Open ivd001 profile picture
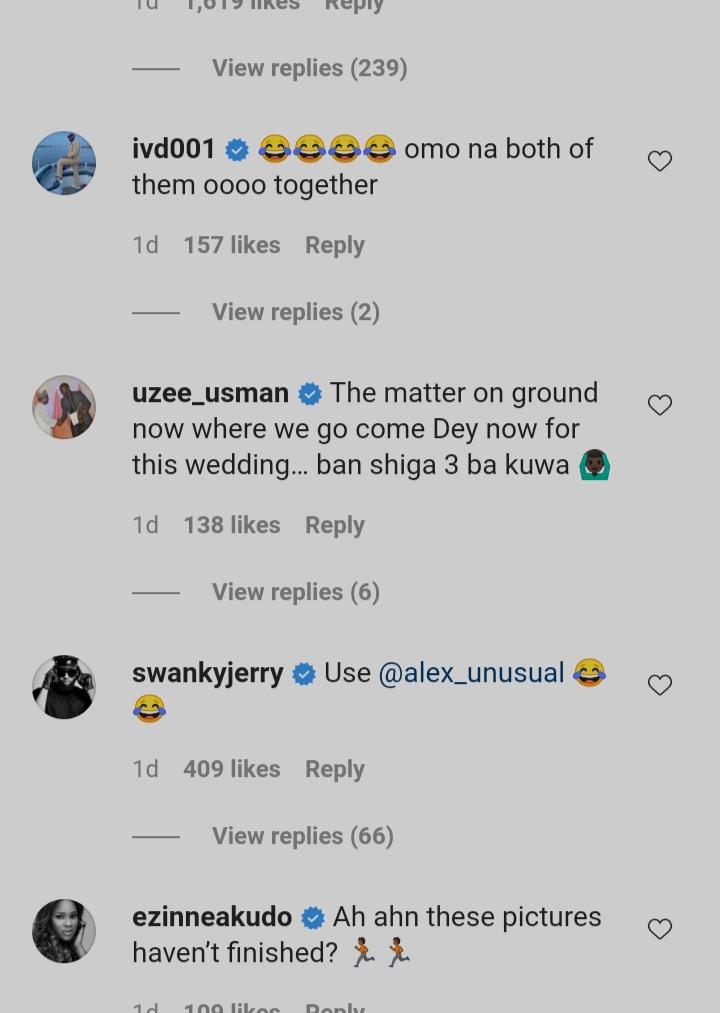Viewport: 720px width, 1013px height. (64, 163)
